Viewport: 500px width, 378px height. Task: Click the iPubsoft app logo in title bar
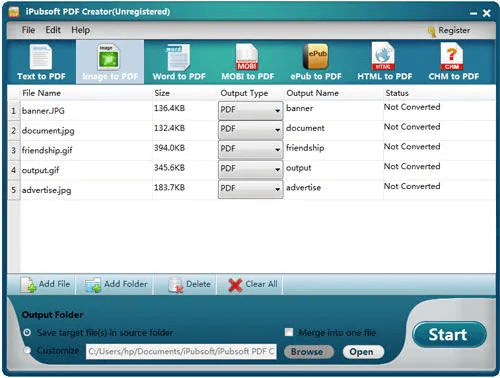tap(14, 12)
